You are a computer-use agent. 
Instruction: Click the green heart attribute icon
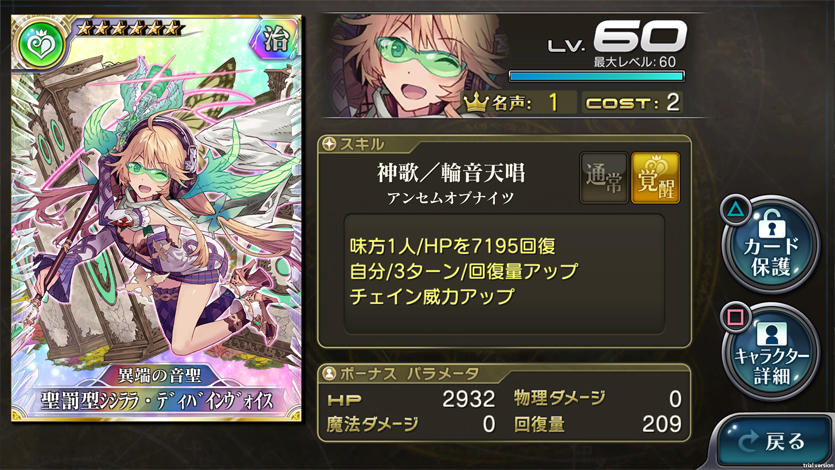(x=40, y=44)
